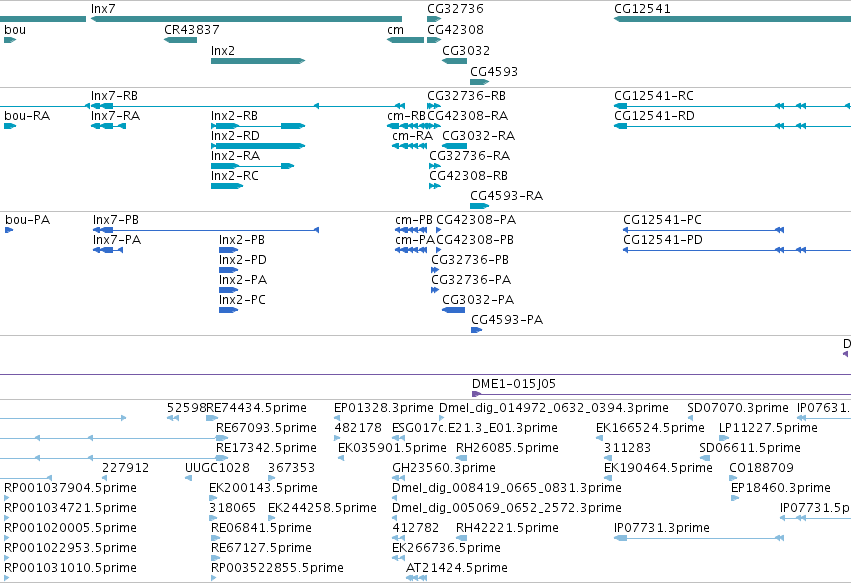Click EST RH42221.5prime
Viewport: 851px width, 583px height.
[461, 538]
